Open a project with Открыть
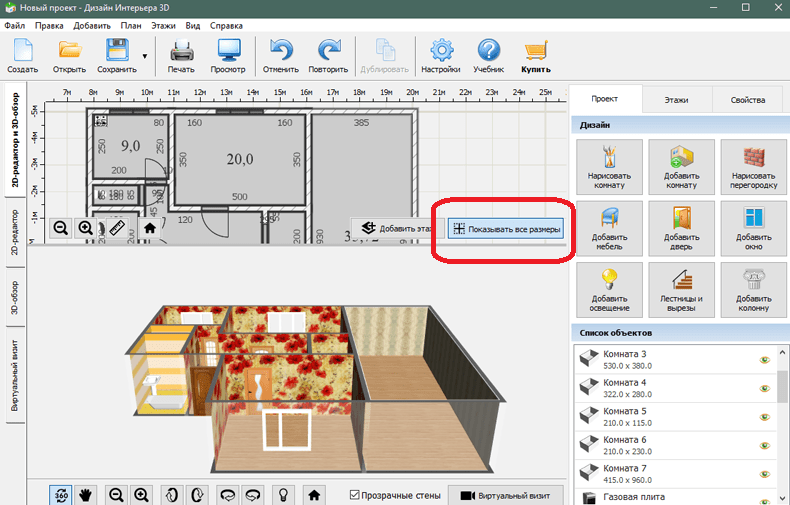This screenshot has width=790, height=505. (70, 55)
